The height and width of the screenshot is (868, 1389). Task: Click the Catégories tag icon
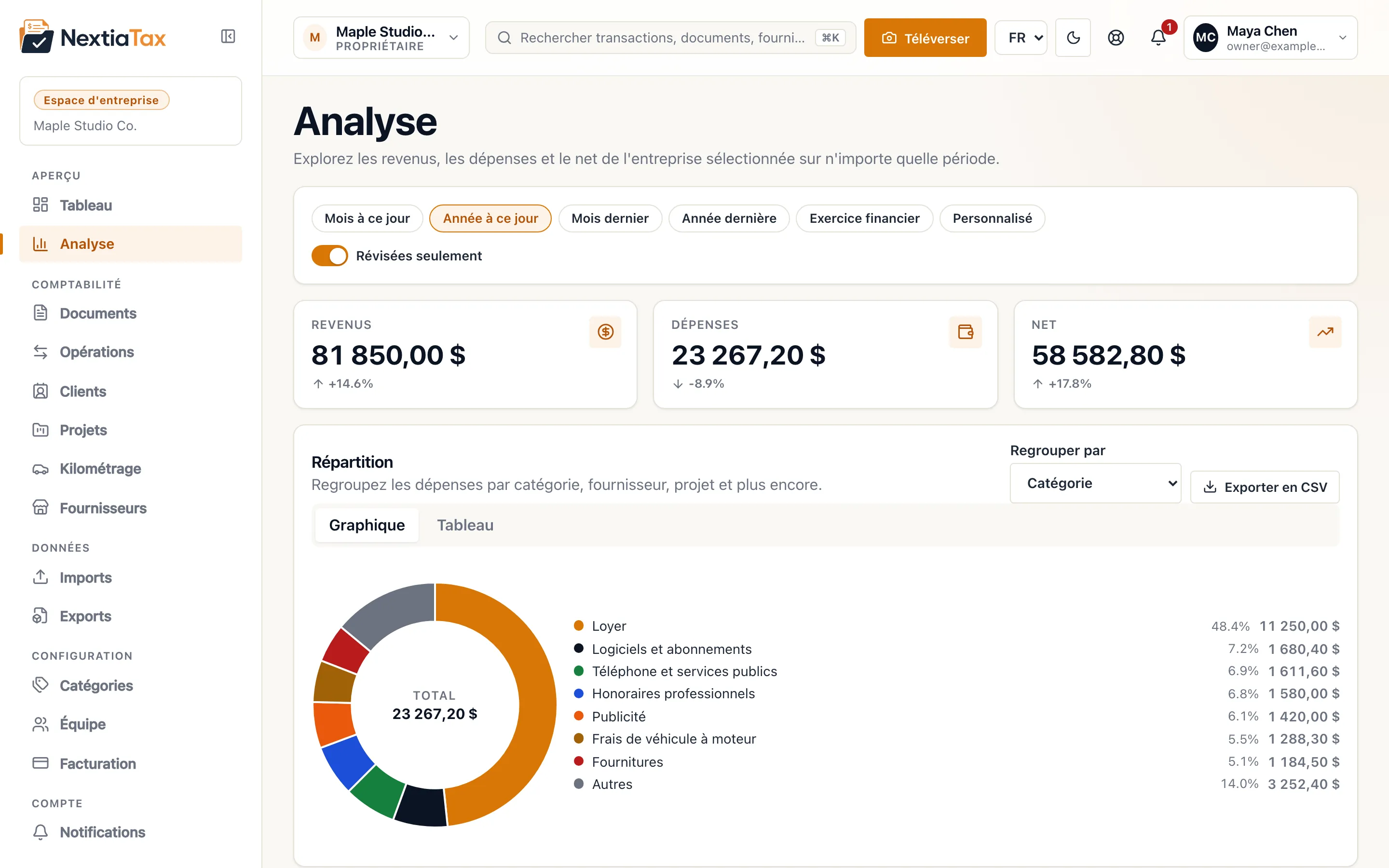click(40, 685)
